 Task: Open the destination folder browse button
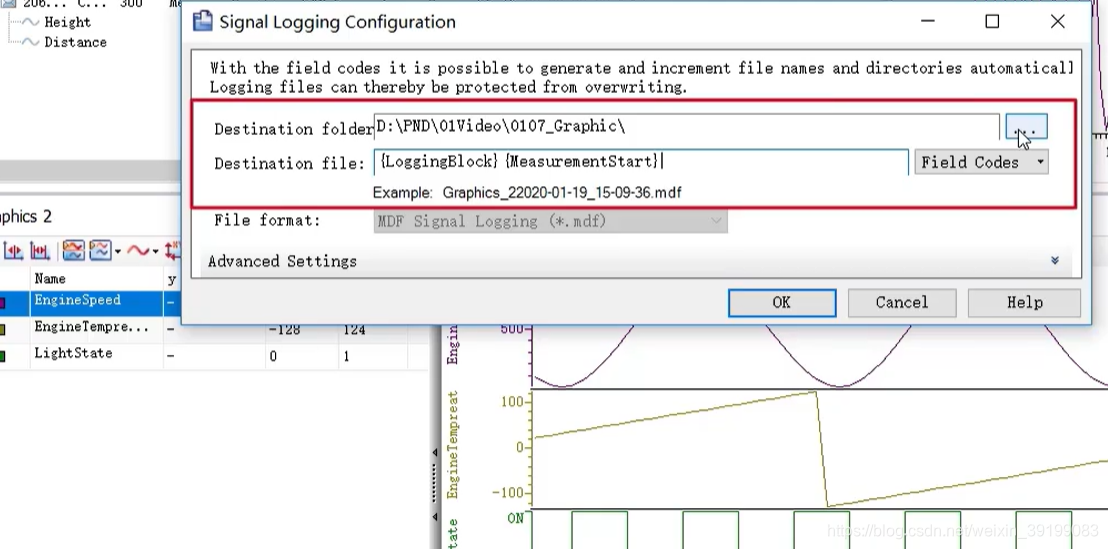(1026, 127)
